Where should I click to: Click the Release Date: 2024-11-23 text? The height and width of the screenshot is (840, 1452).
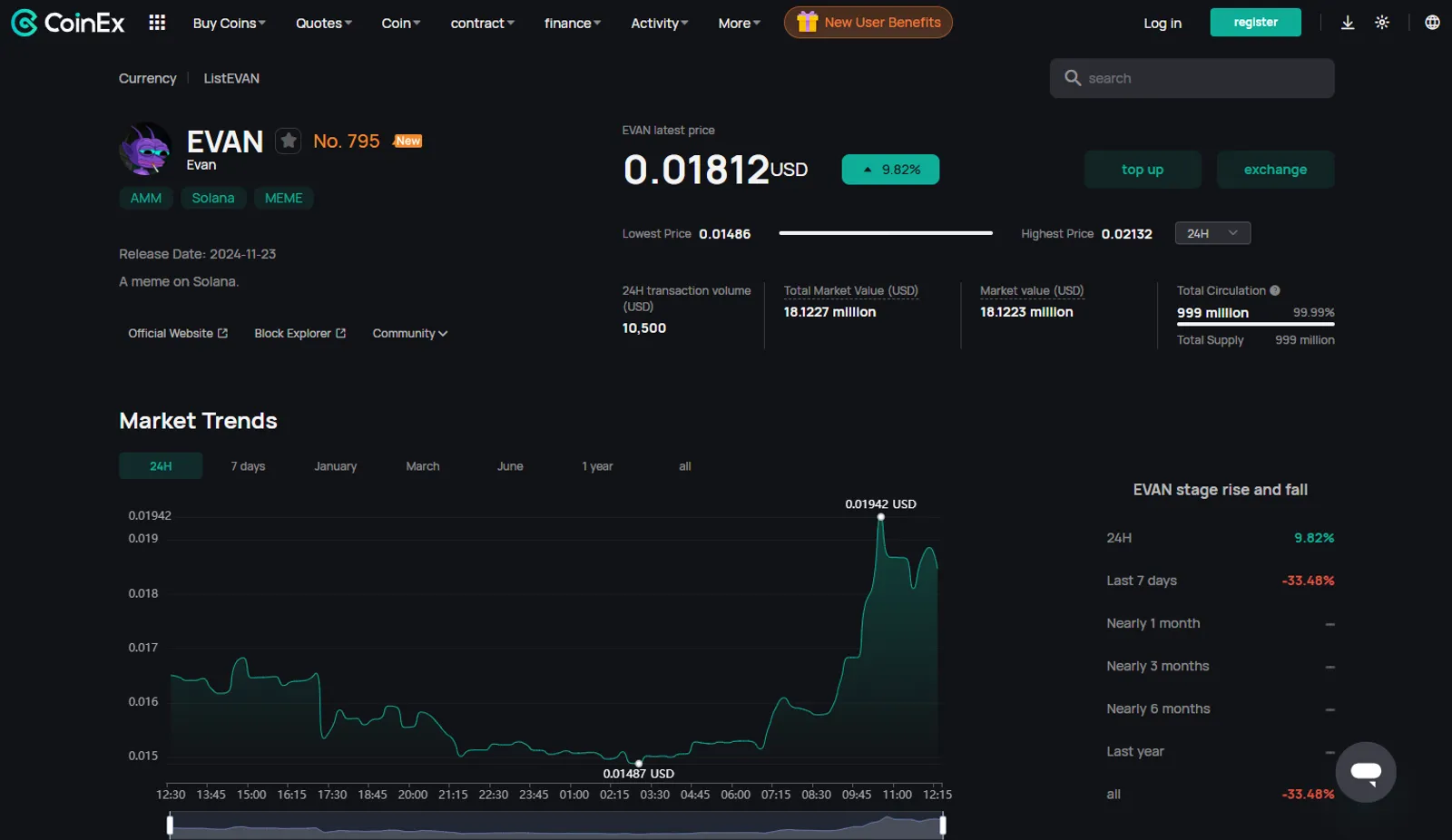[198, 254]
